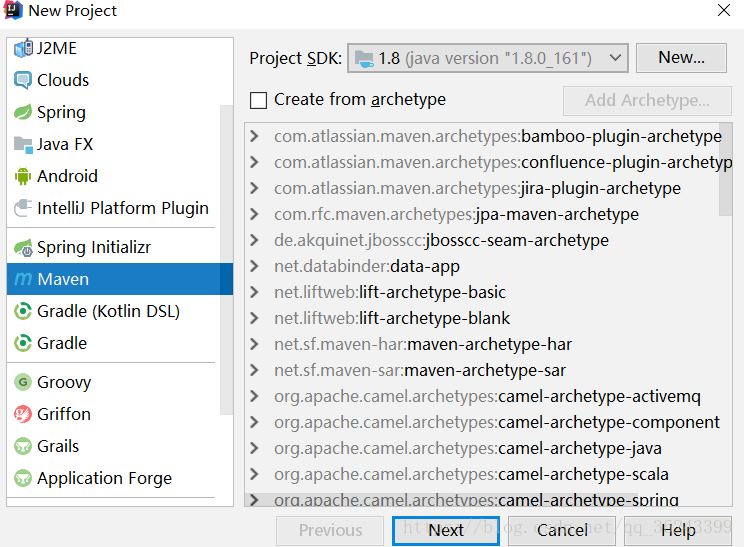
Task: Click the Add Archetype... button
Action: (x=647, y=101)
